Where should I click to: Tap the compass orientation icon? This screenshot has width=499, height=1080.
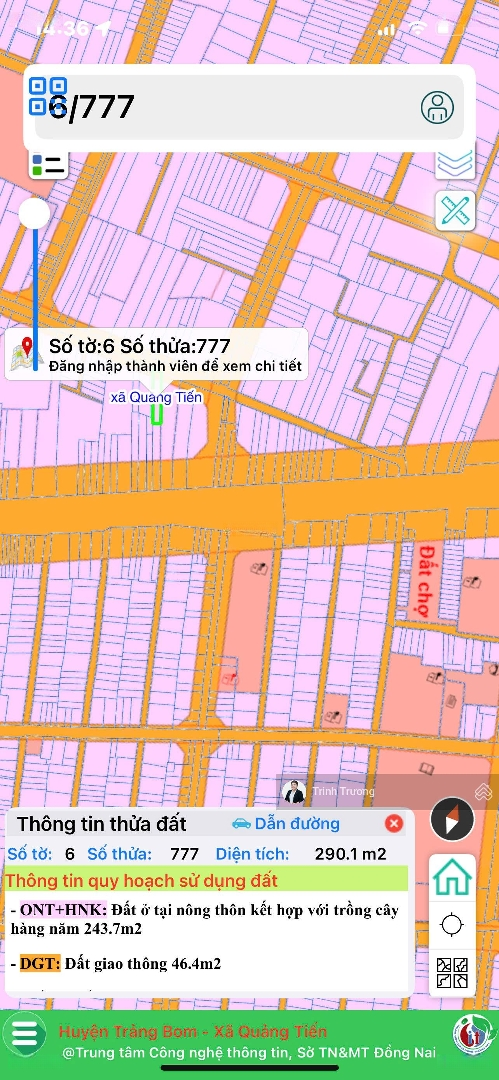[x=452, y=820]
